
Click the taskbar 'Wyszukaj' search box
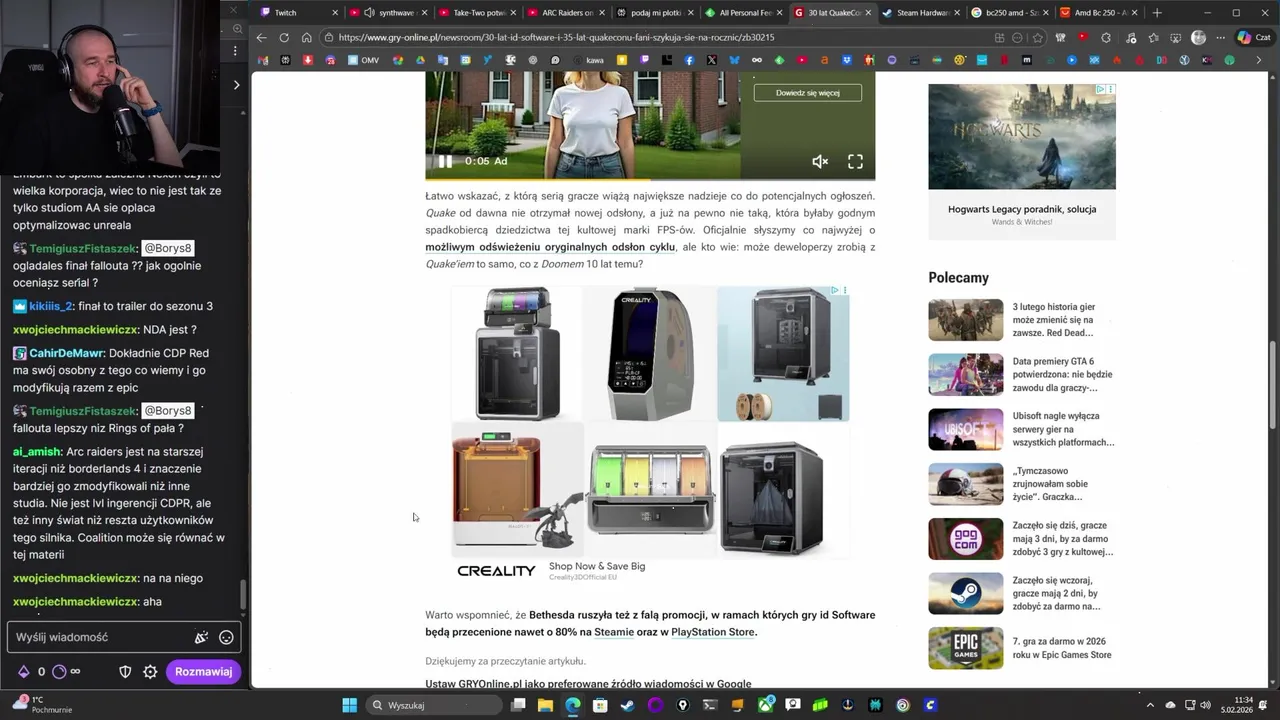pyautogui.click(x=433, y=705)
